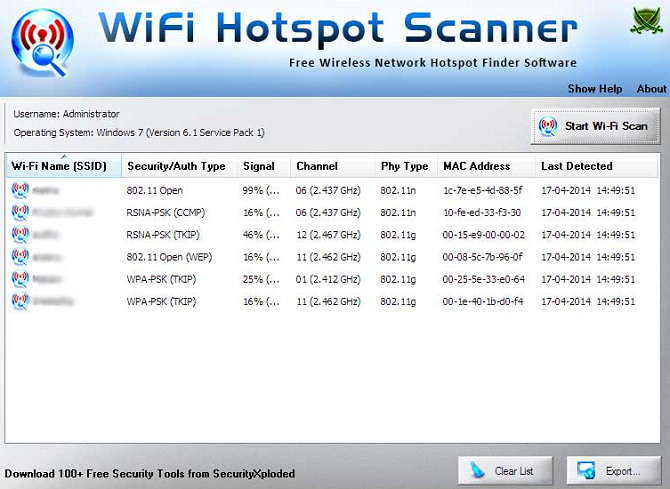Sort by Wi-Fi Name (SSID) column
This screenshot has height=489, width=670.
pyautogui.click(x=64, y=166)
